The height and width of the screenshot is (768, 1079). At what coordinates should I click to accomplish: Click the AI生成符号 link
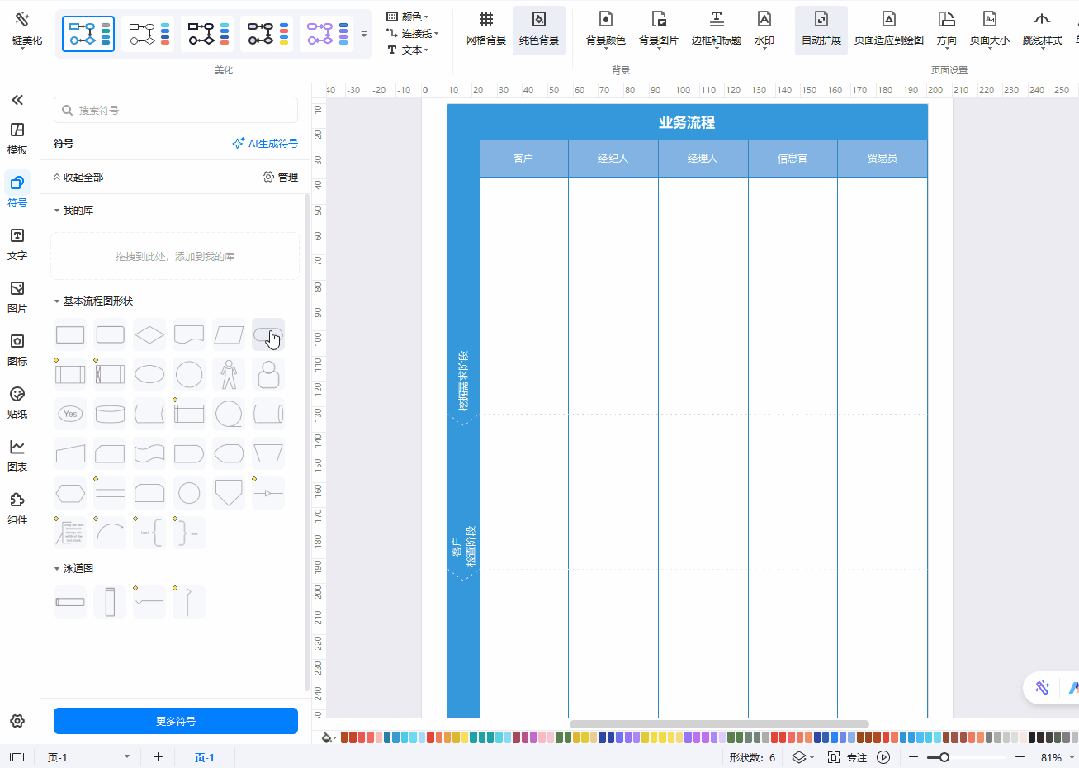[264, 144]
